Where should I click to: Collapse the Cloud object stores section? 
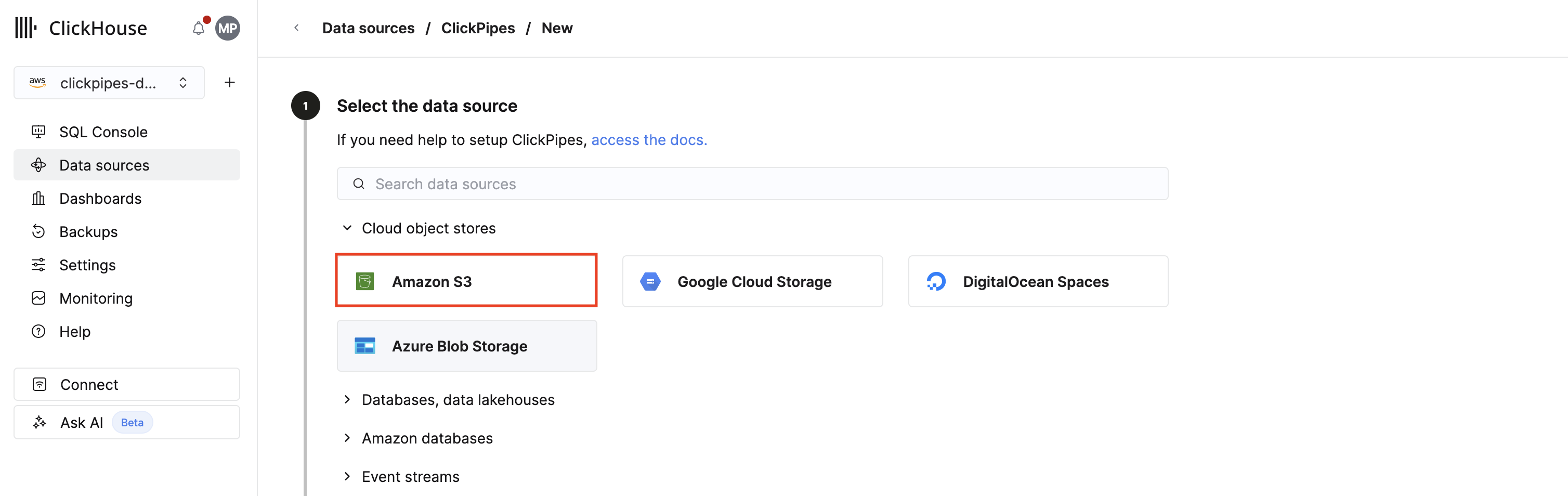(x=347, y=228)
